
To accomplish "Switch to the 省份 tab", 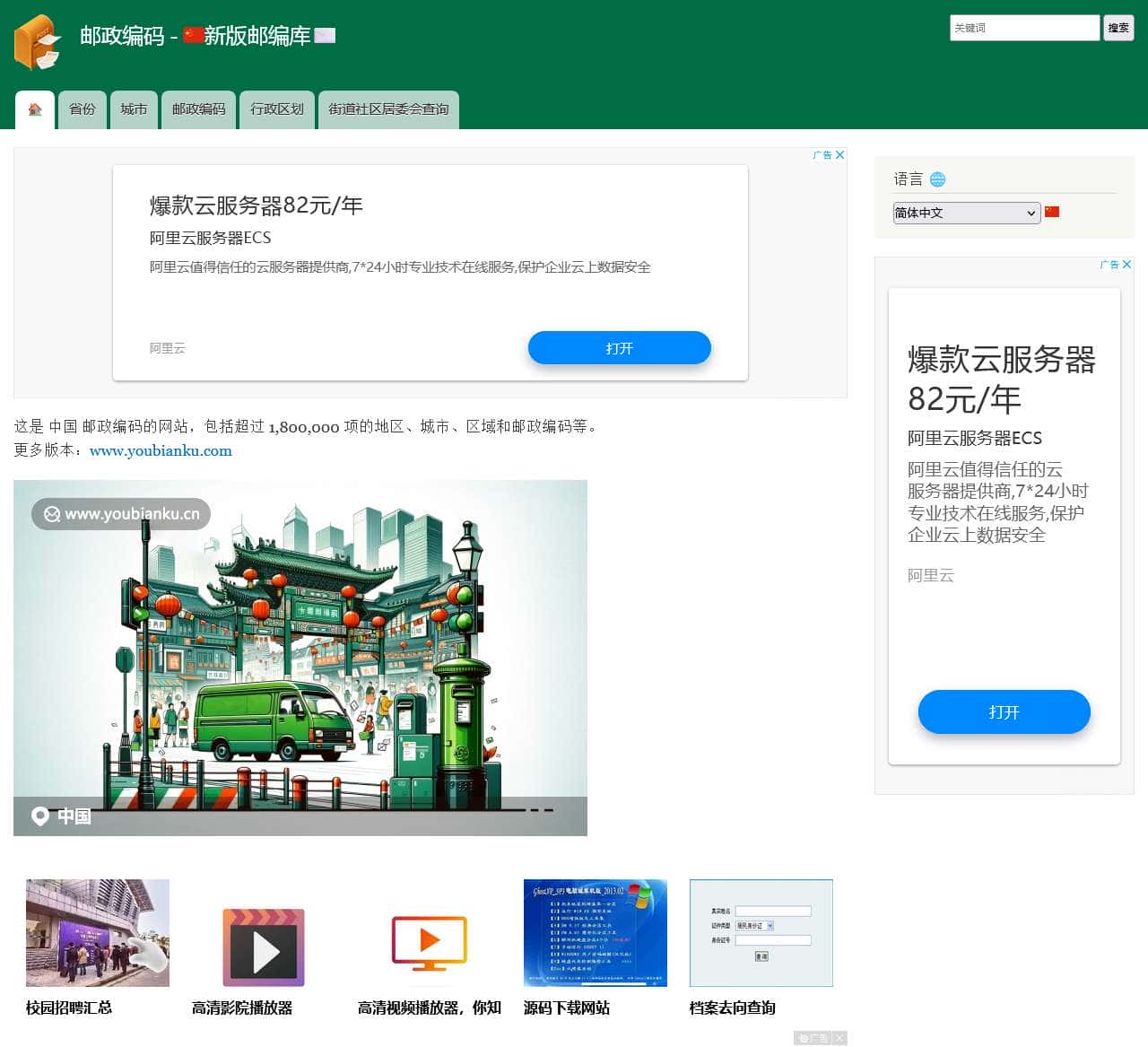I will tap(83, 109).
